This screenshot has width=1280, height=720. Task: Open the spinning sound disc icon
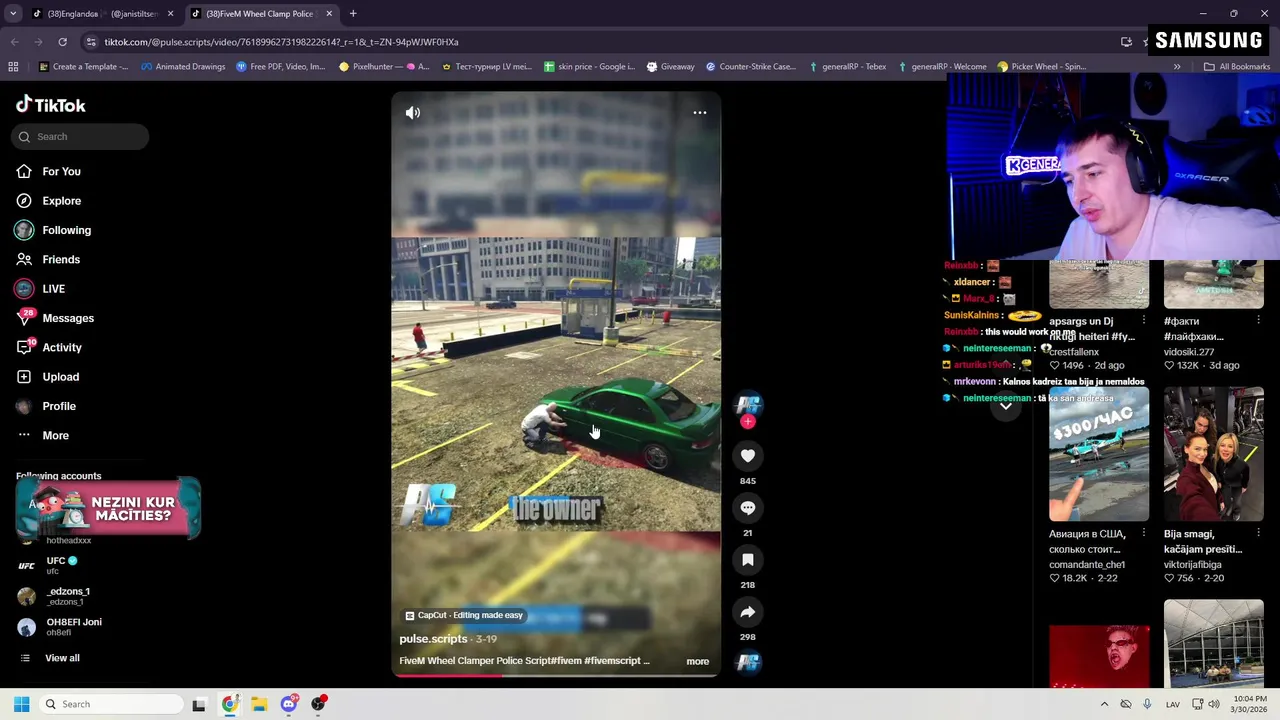748,662
